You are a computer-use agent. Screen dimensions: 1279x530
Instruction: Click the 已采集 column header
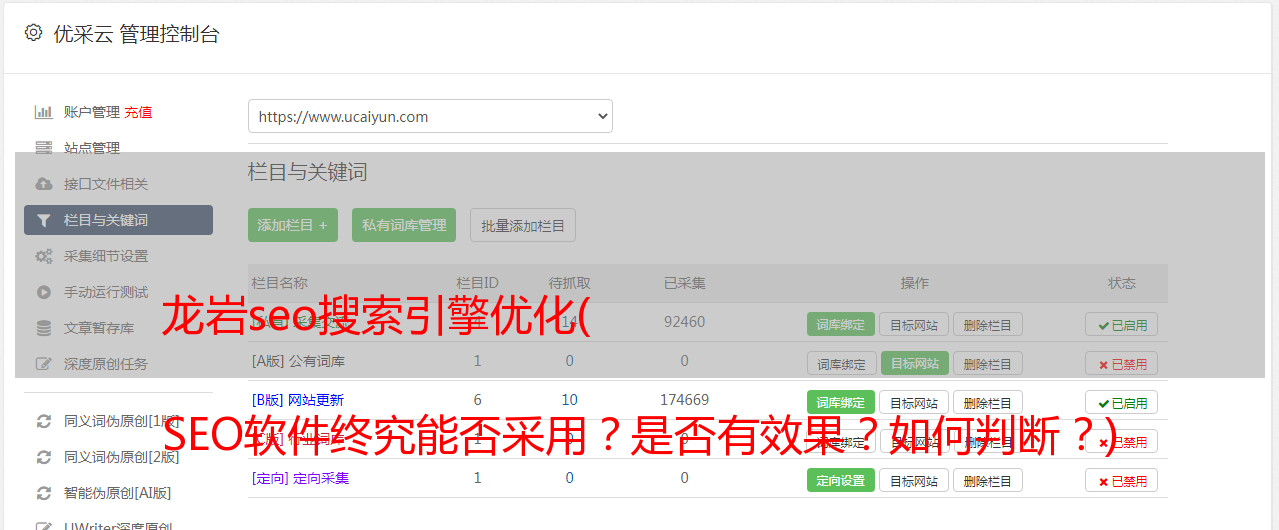pos(685,283)
